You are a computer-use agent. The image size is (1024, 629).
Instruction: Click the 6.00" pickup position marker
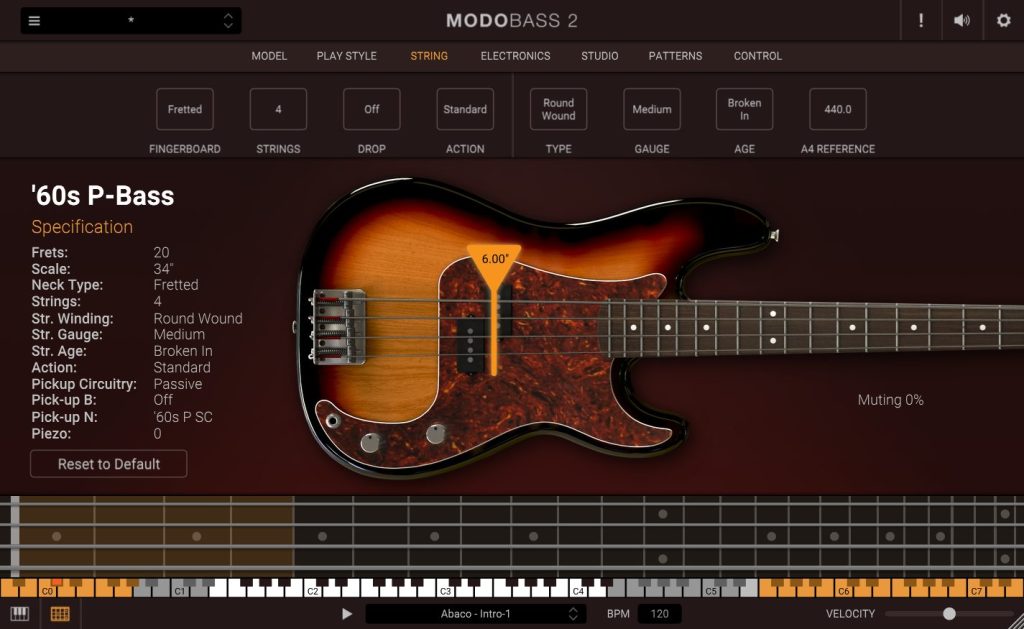pos(494,259)
